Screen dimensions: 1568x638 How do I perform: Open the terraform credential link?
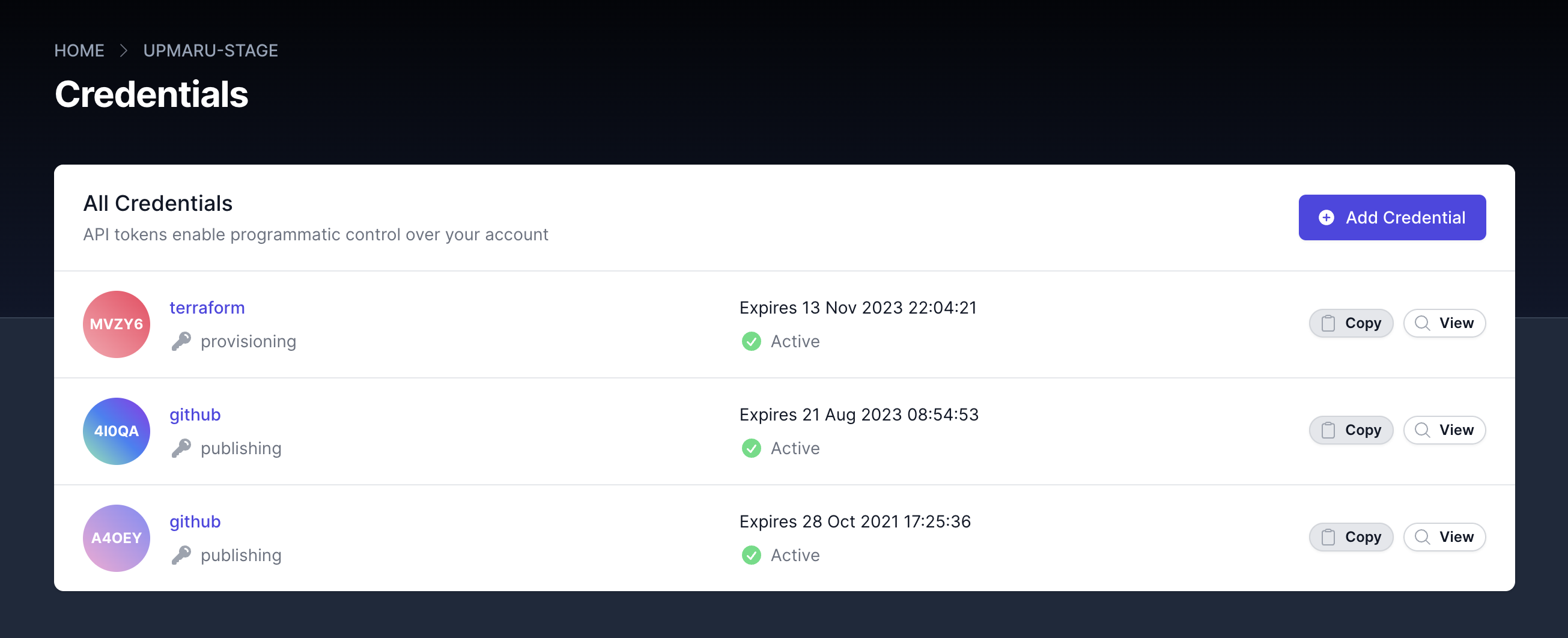pyautogui.click(x=207, y=308)
